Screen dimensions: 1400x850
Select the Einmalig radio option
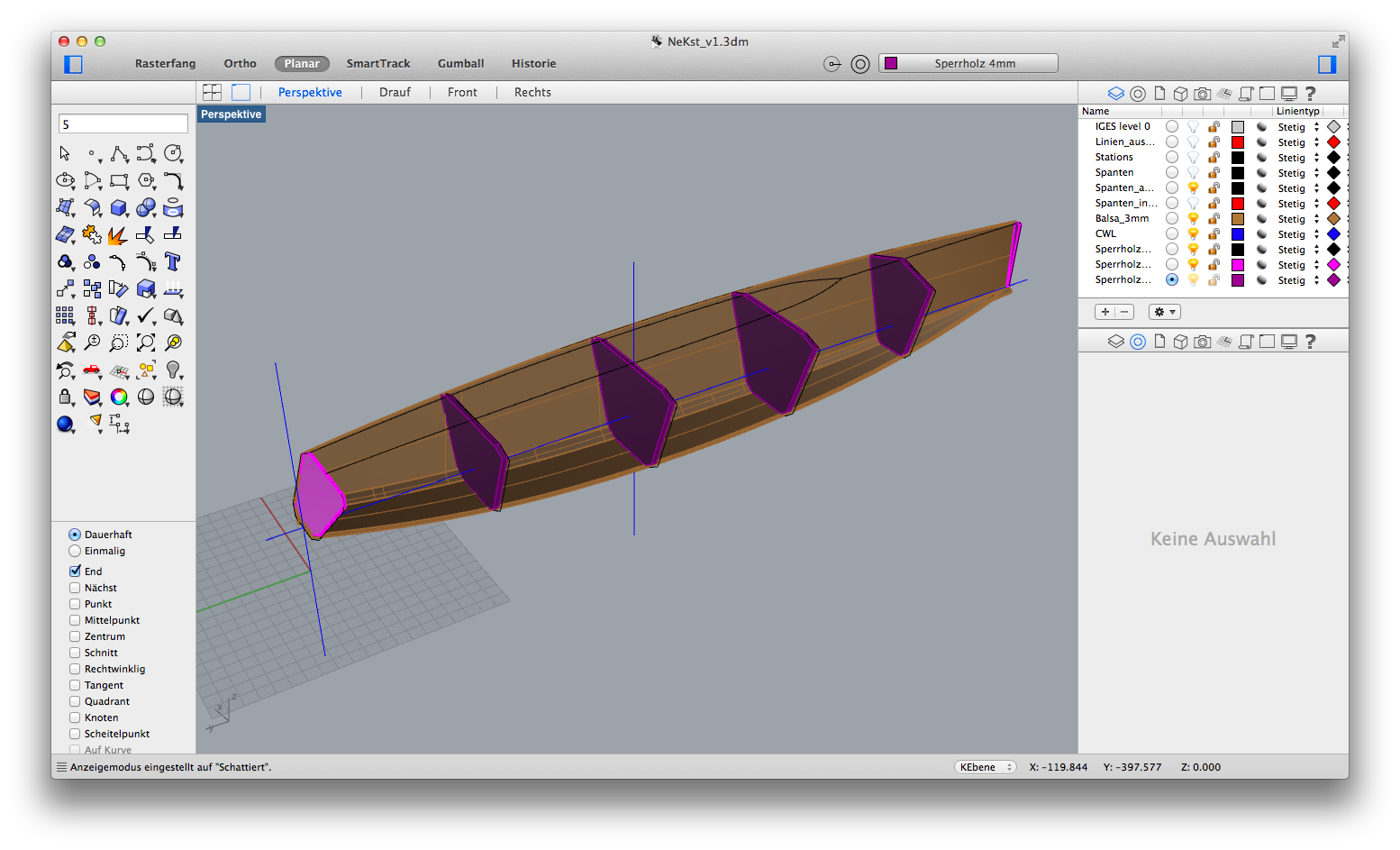click(x=75, y=551)
